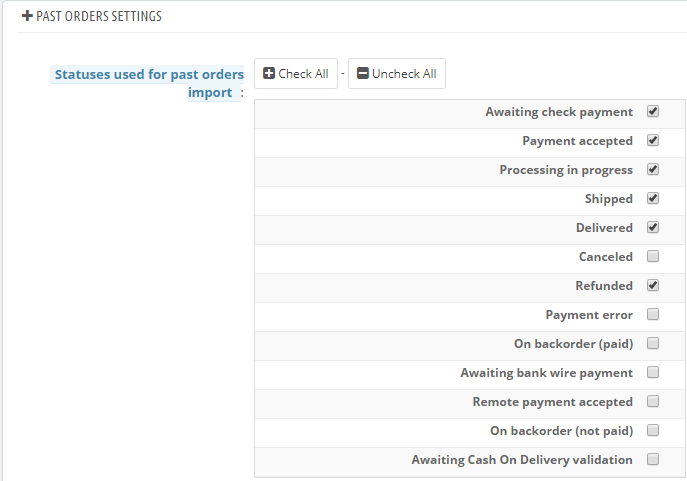Click the plus icon on Check All

[x=269, y=73]
